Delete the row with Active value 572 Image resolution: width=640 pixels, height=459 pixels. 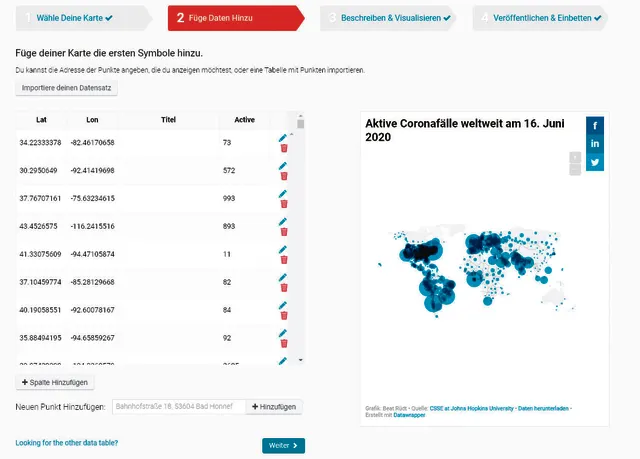(284, 176)
